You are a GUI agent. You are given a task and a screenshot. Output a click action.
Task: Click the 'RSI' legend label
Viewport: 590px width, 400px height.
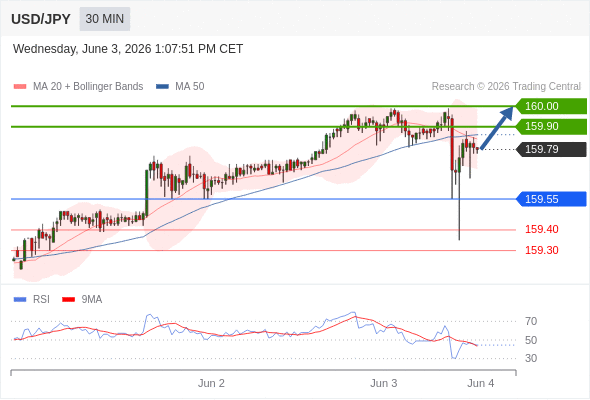point(41,300)
